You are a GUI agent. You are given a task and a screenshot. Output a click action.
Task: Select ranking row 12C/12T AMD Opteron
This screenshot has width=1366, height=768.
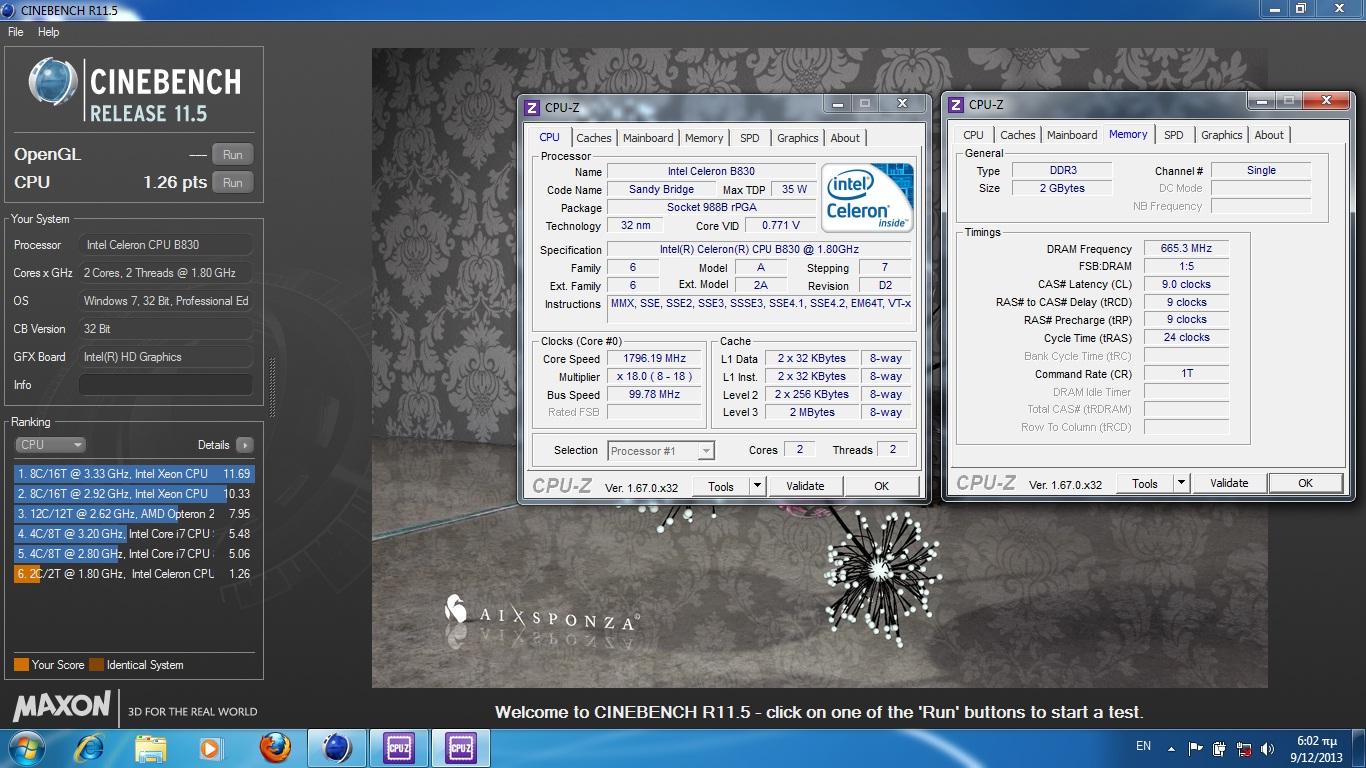coord(134,514)
